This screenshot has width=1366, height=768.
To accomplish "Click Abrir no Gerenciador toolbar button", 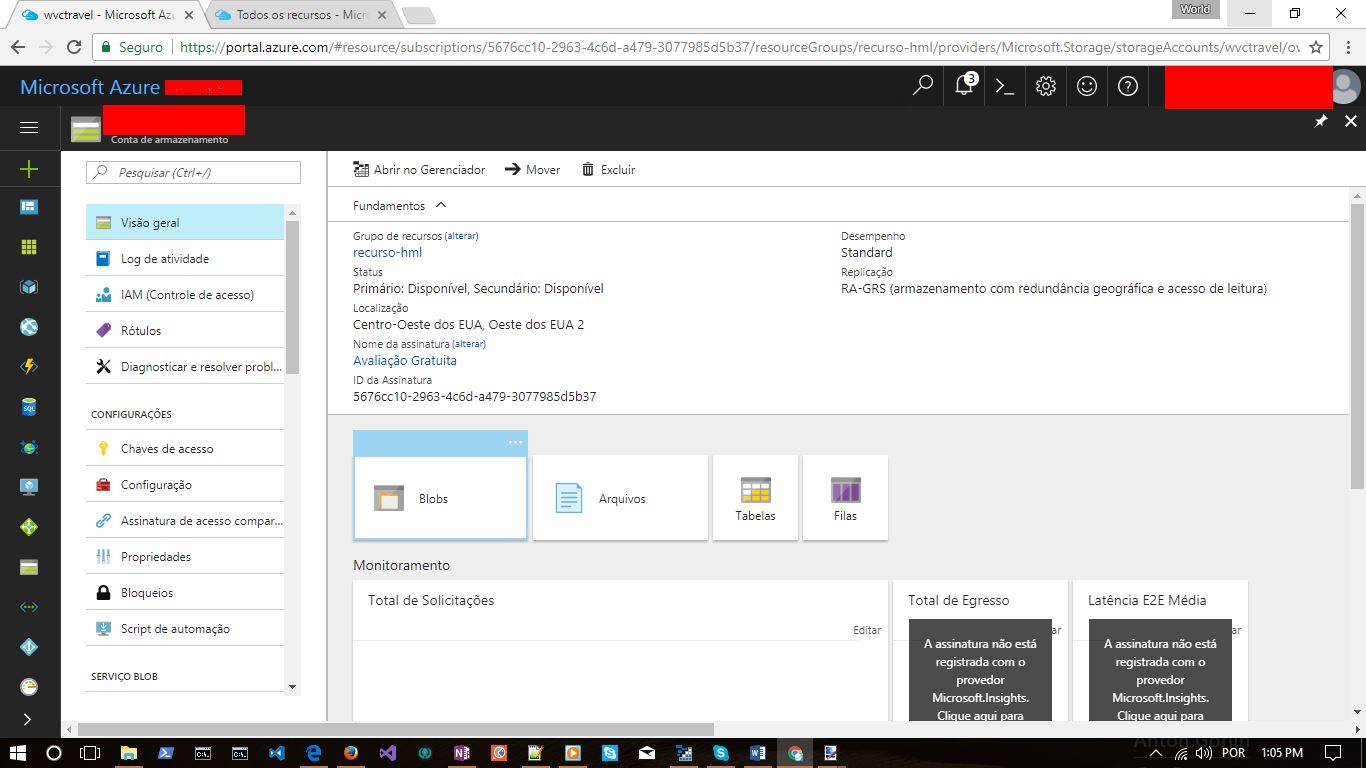I will [419, 170].
